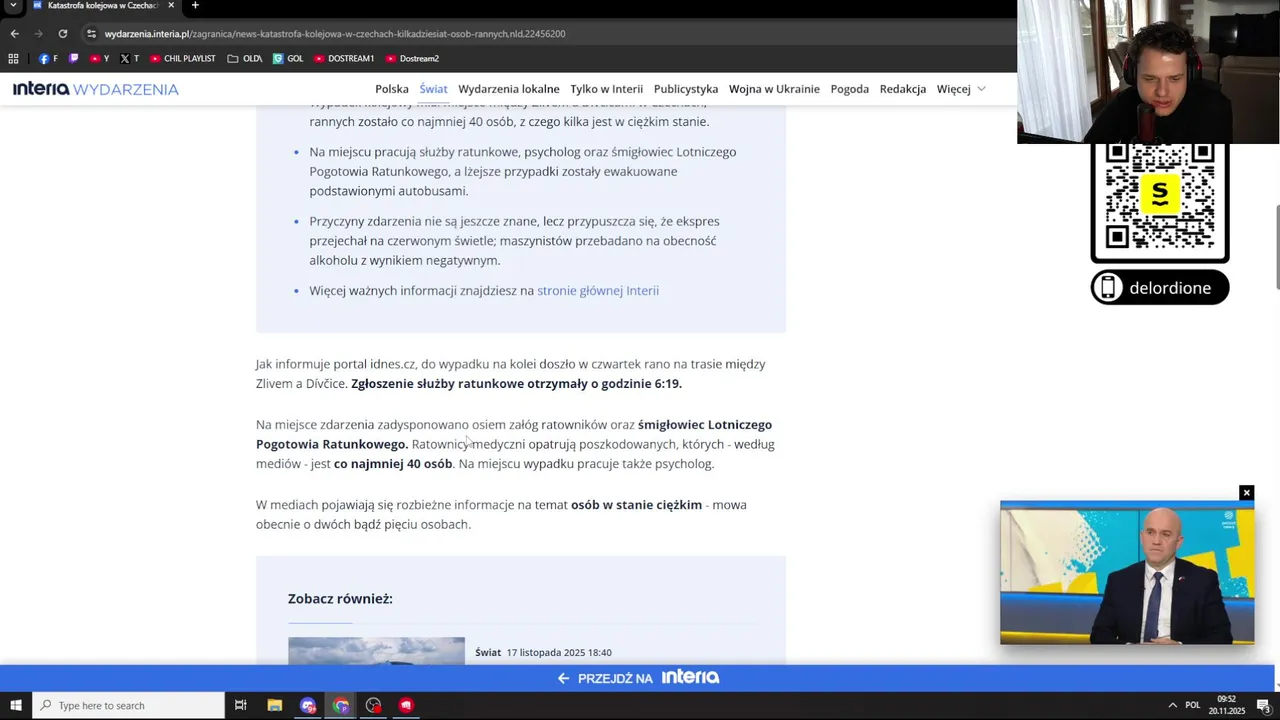Open the Pogoda menu item
Image resolution: width=1280 pixels, height=720 pixels.
pos(850,89)
